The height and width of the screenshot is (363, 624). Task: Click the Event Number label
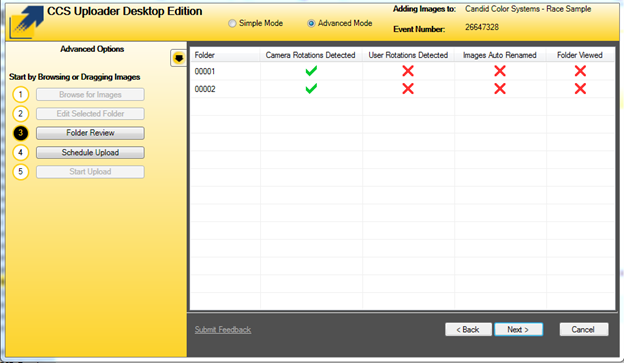419,29
